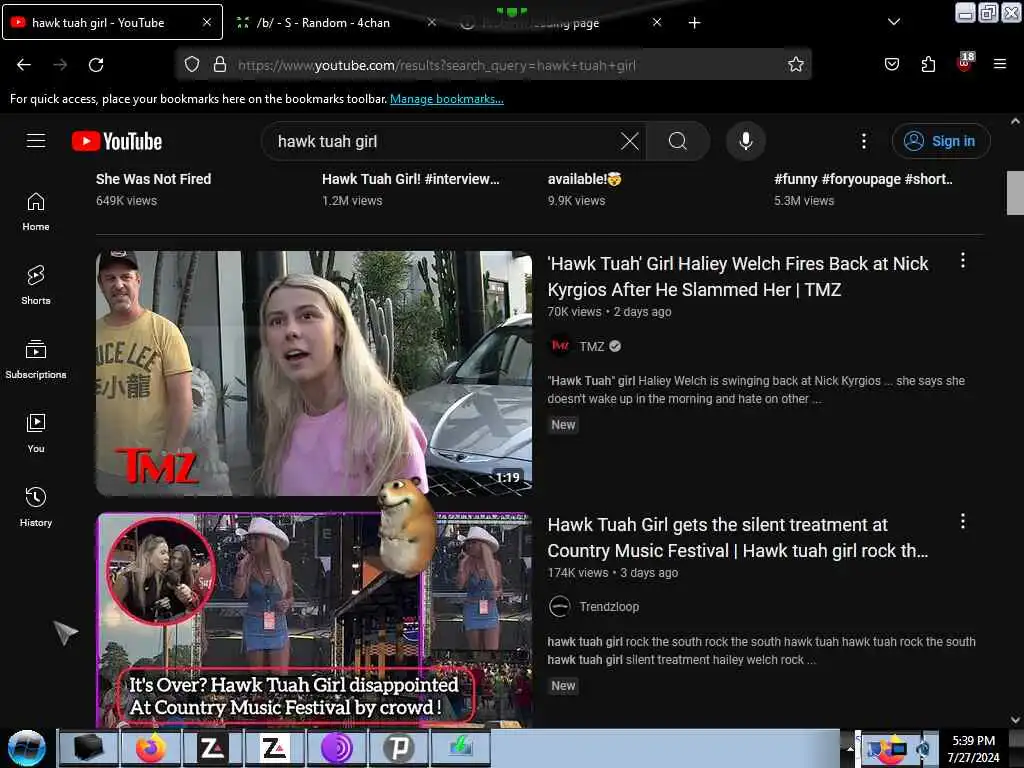Show hidden system tray icons arrow
This screenshot has height=768, width=1024.
pos(850,749)
